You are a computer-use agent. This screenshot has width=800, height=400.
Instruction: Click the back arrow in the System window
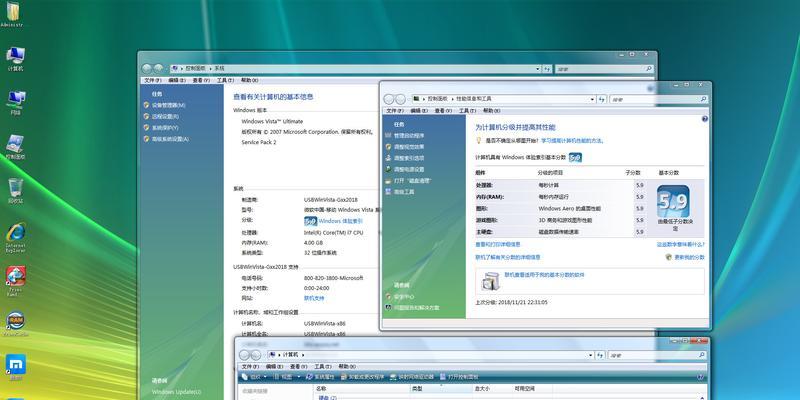(x=147, y=68)
